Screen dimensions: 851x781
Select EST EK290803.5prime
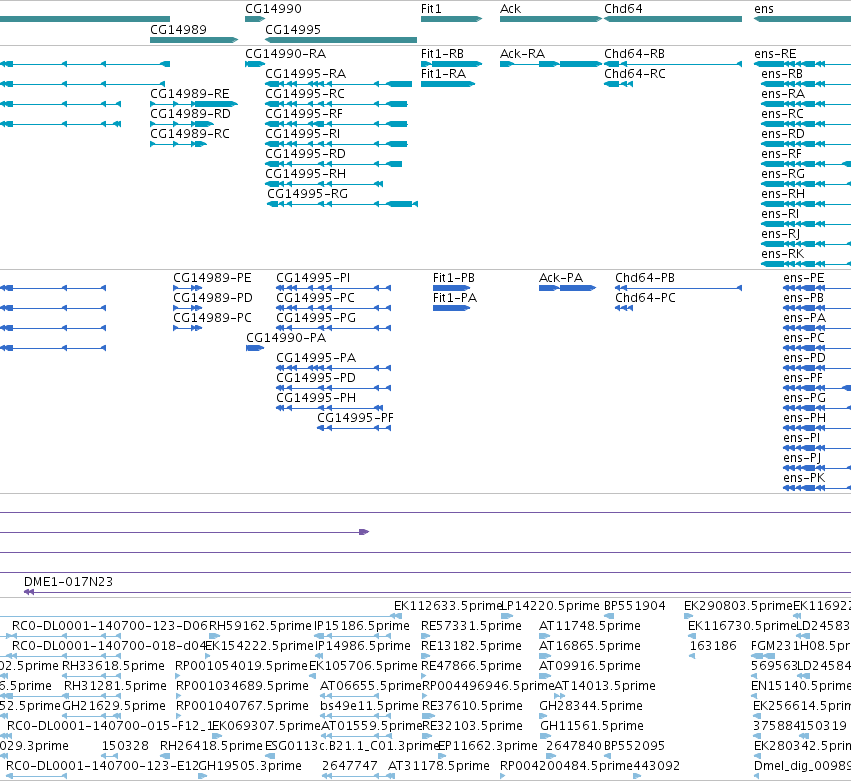click(738, 606)
